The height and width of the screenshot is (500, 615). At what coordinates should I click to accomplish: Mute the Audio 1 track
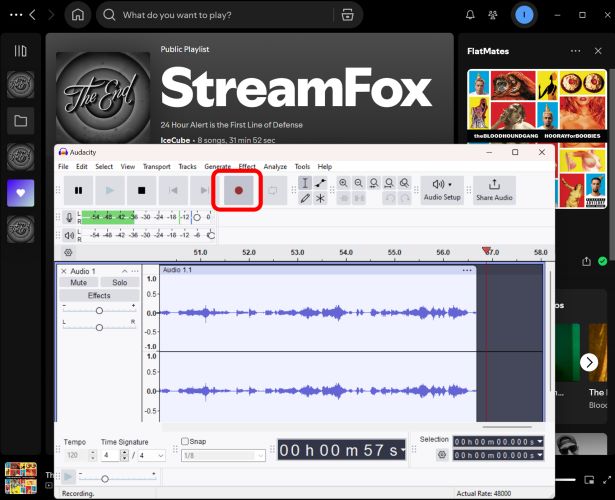pyautogui.click(x=79, y=282)
